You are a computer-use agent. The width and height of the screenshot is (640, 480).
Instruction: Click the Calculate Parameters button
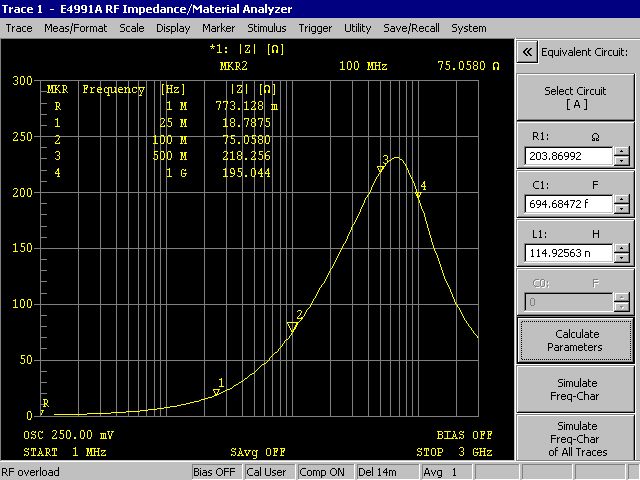(x=576, y=340)
